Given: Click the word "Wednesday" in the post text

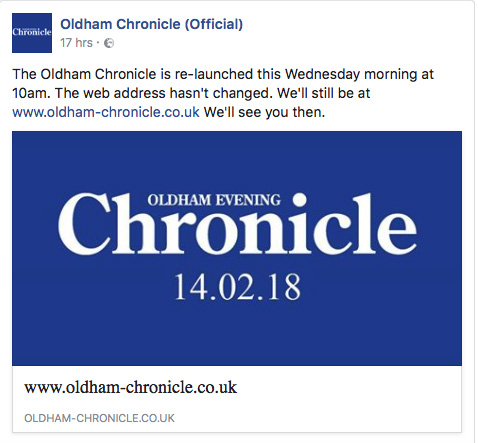Looking at the screenshot, I should [x=322, y=74].
